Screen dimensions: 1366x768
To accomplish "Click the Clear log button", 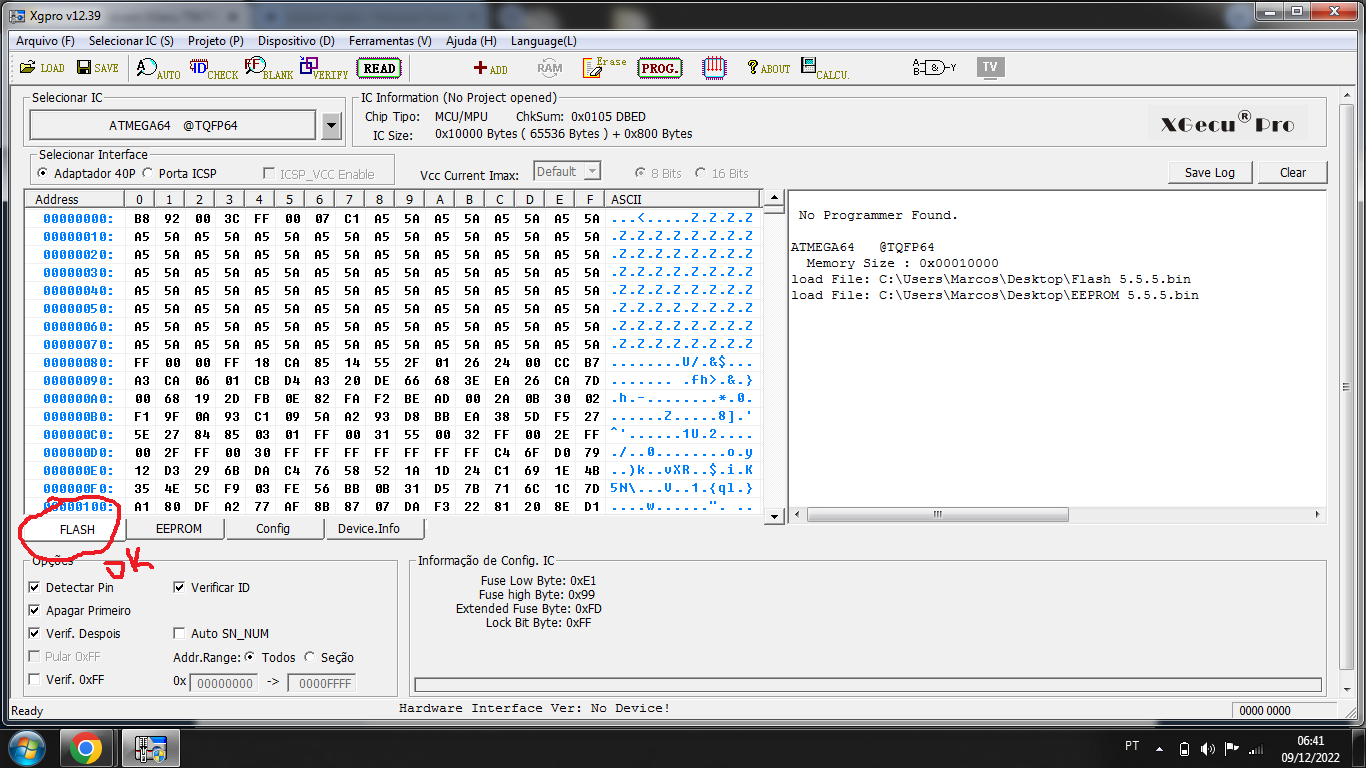I will tap(1292, 172).
